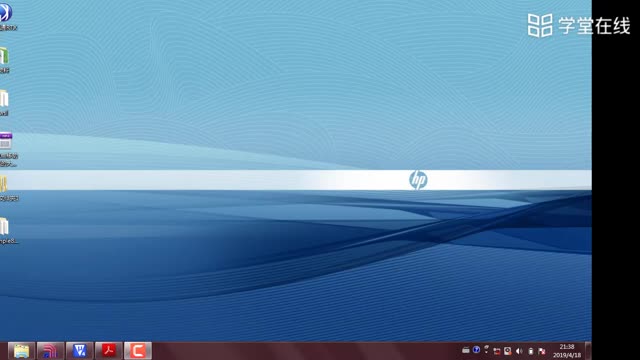Click the disk-shaped tray icon beside the speaker
This screenshot has height=360, width=640.
[507, 351]
